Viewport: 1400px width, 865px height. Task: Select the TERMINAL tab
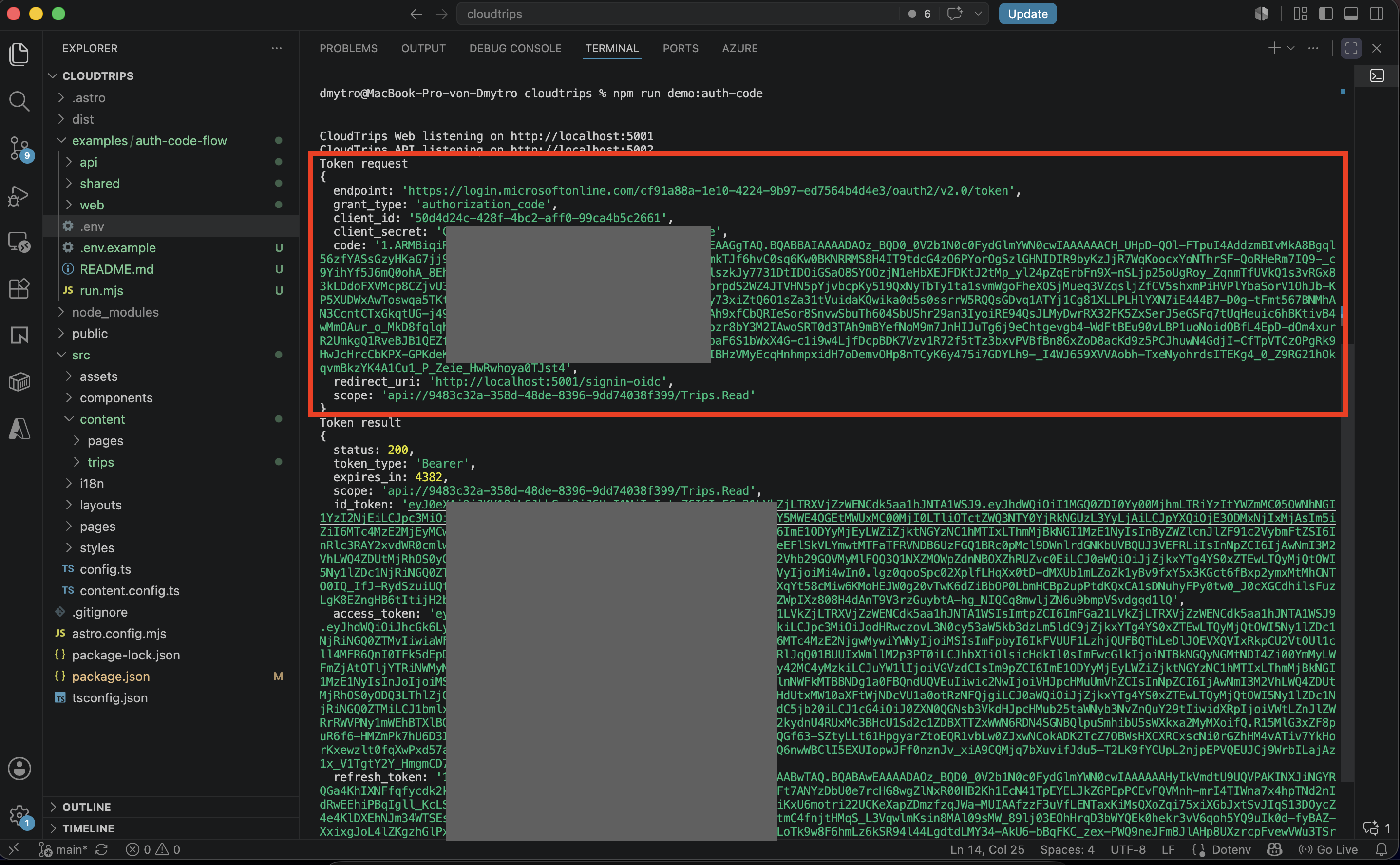pyautogui.click(x=612, y=48)
